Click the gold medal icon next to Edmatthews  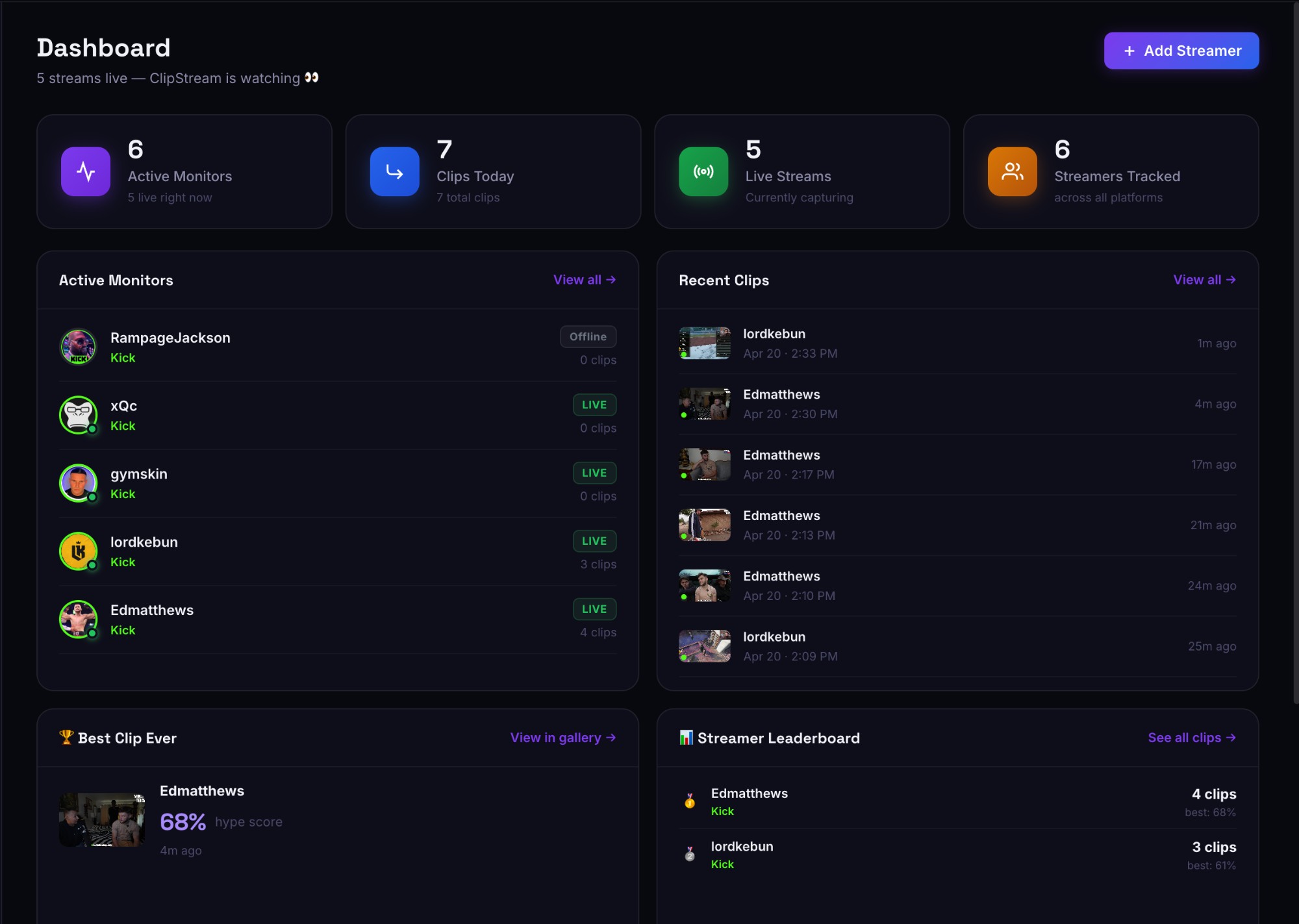coord(688,801)
